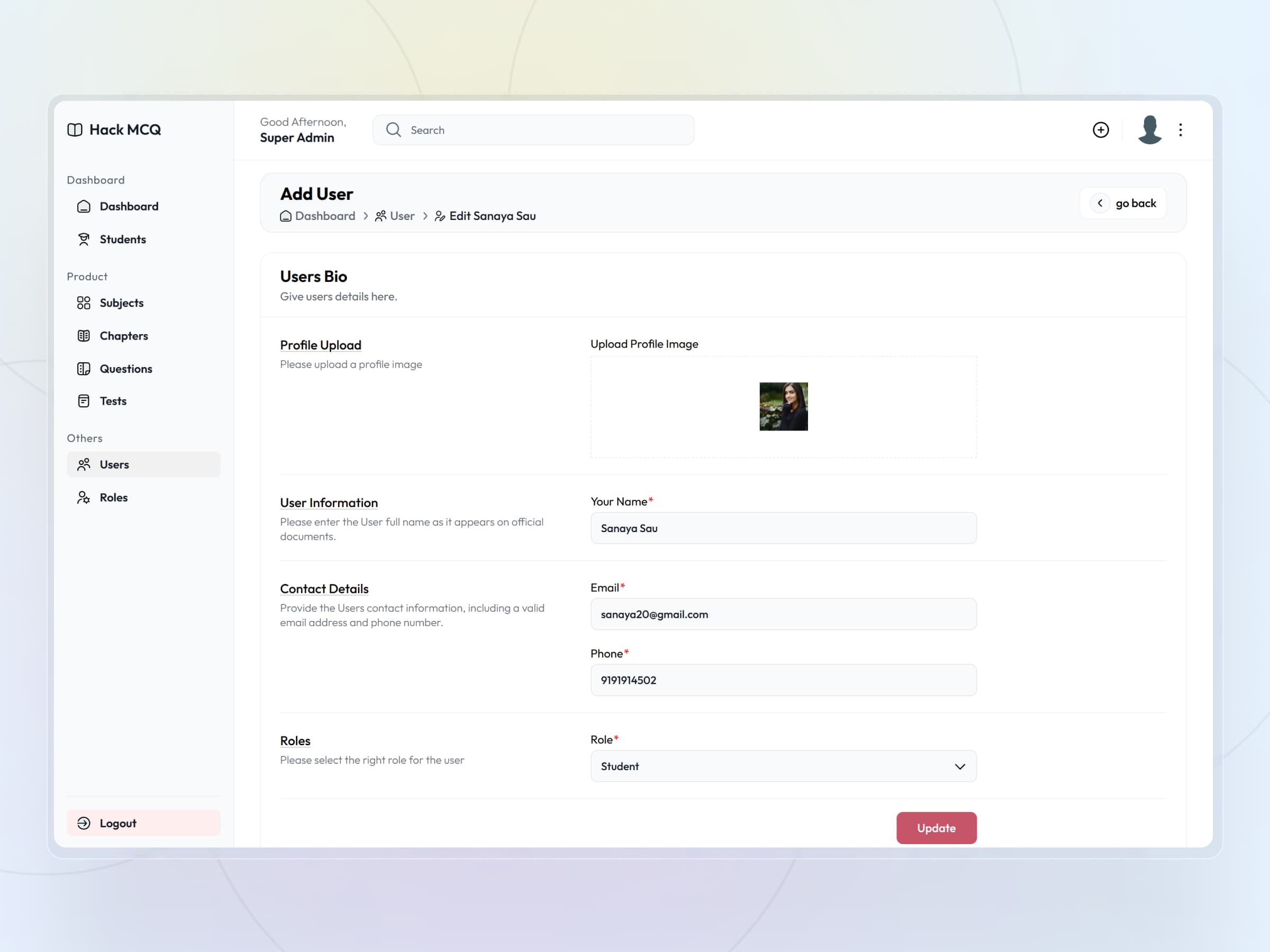
Task: Click the Role dropdown chevron arrow
Action: (x=959, y=767)
